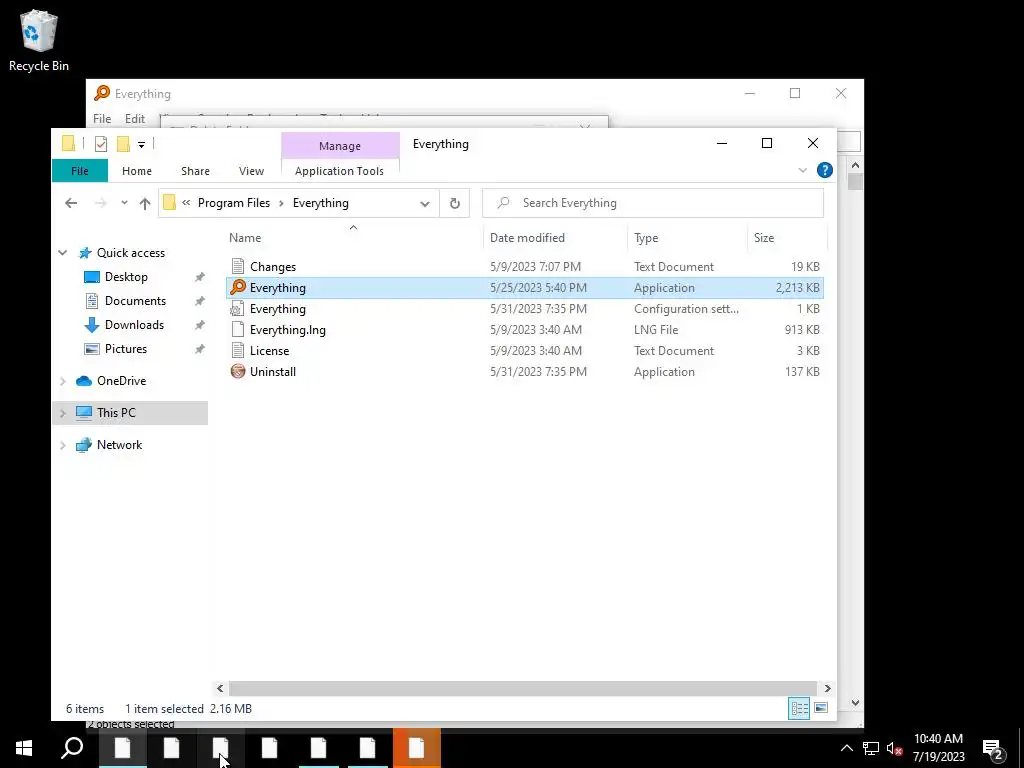Open File menu in the Everything window
1024x768 pixels.
click(x=102, y=118)
